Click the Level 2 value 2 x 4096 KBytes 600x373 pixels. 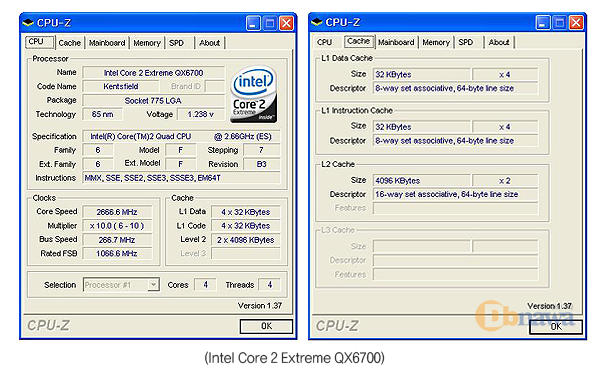(x=246, y=240)
